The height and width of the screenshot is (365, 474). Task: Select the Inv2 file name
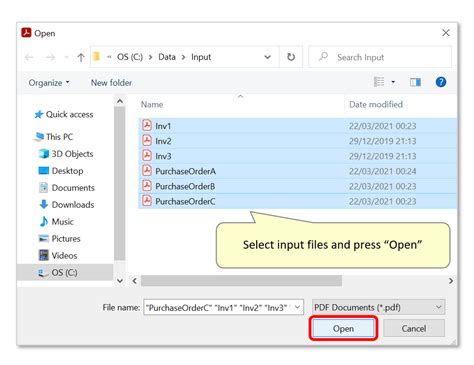[163, 141]
